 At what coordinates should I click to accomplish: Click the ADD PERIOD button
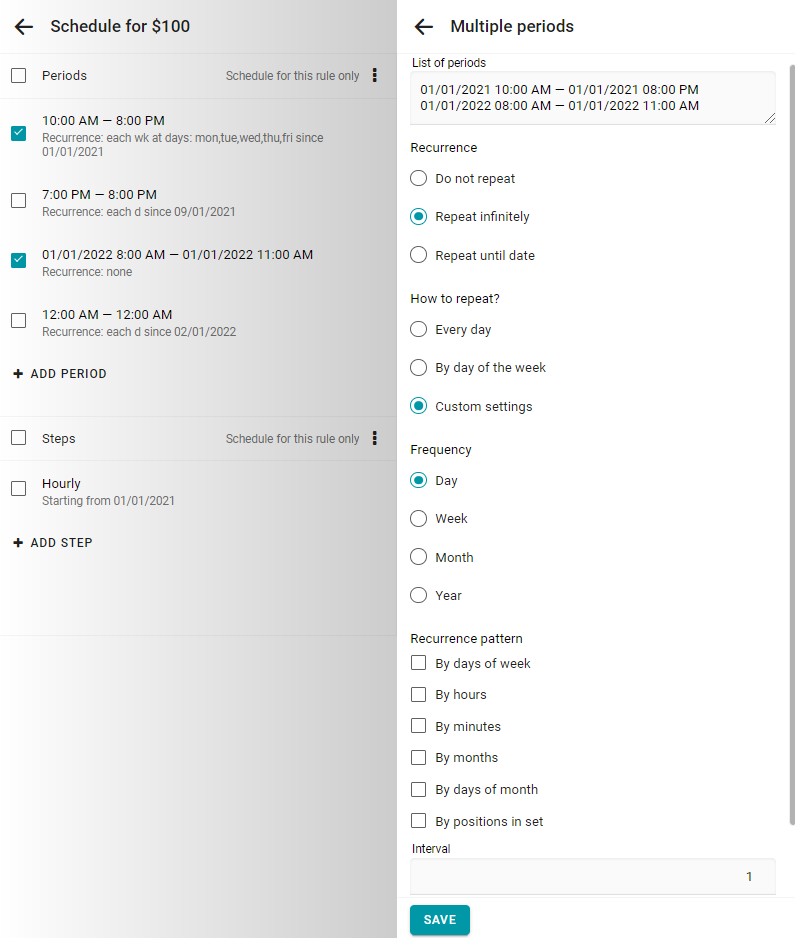(60, 374)
